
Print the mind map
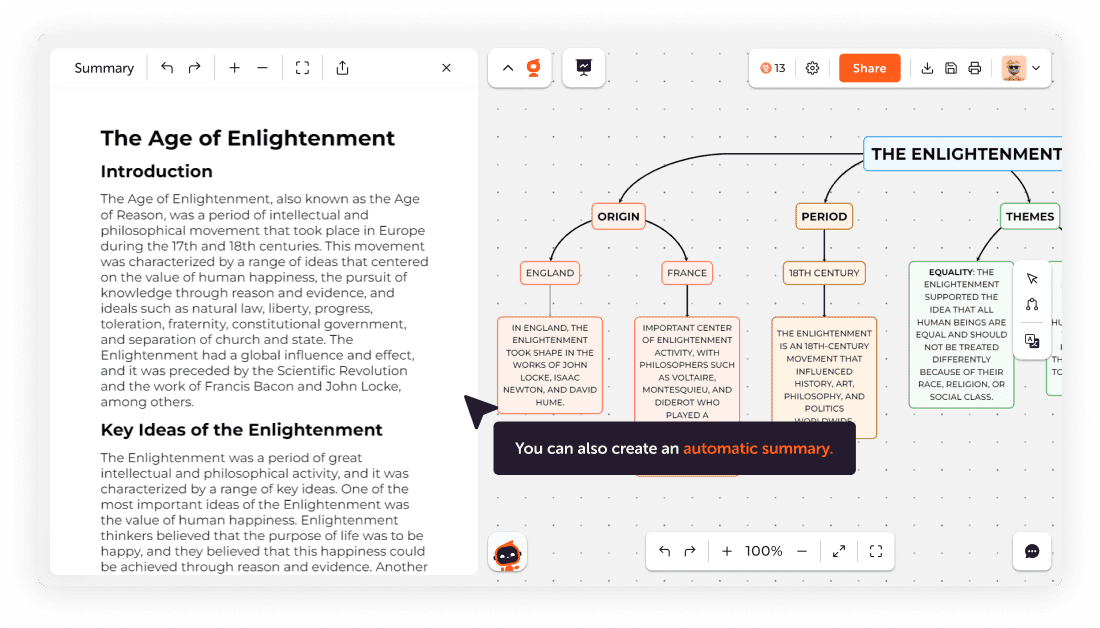point(974,67)
